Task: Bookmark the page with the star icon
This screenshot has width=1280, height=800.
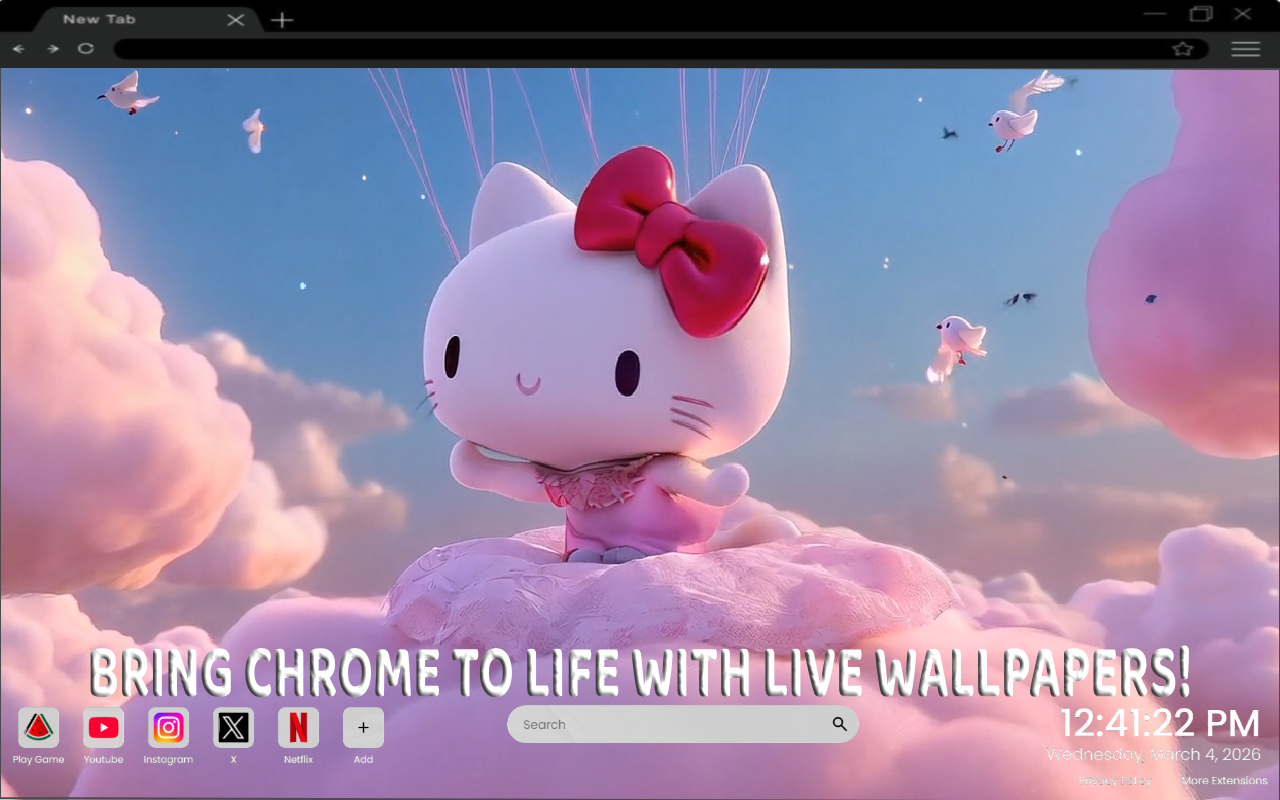Action: (1183, 48)
